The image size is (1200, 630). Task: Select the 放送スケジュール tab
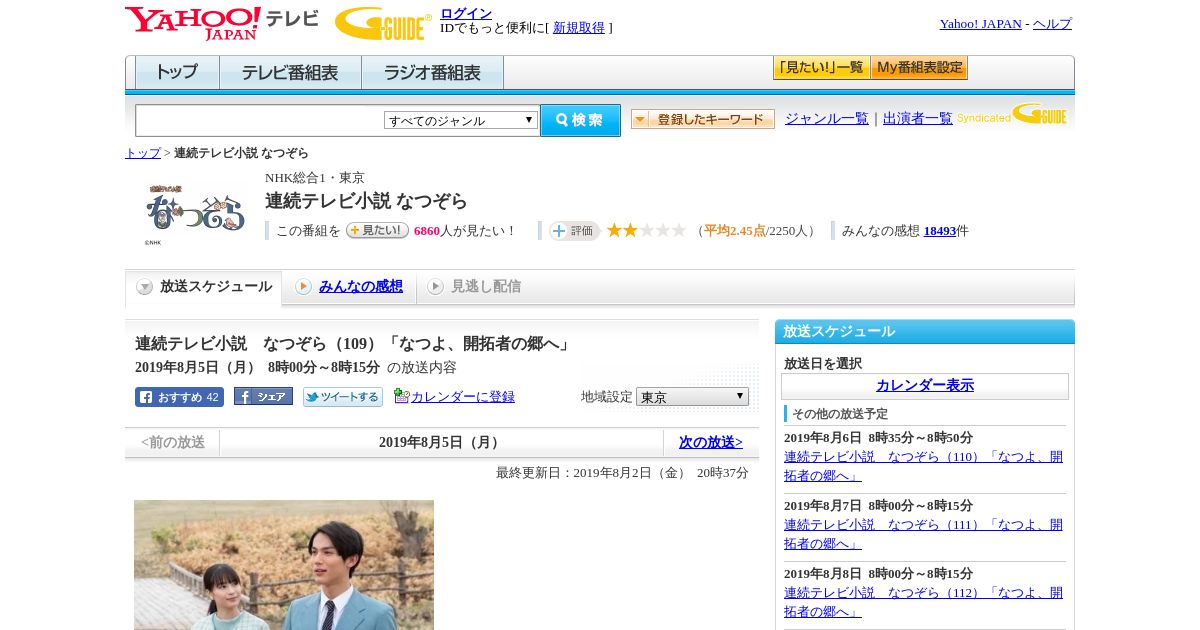[204, 287]
